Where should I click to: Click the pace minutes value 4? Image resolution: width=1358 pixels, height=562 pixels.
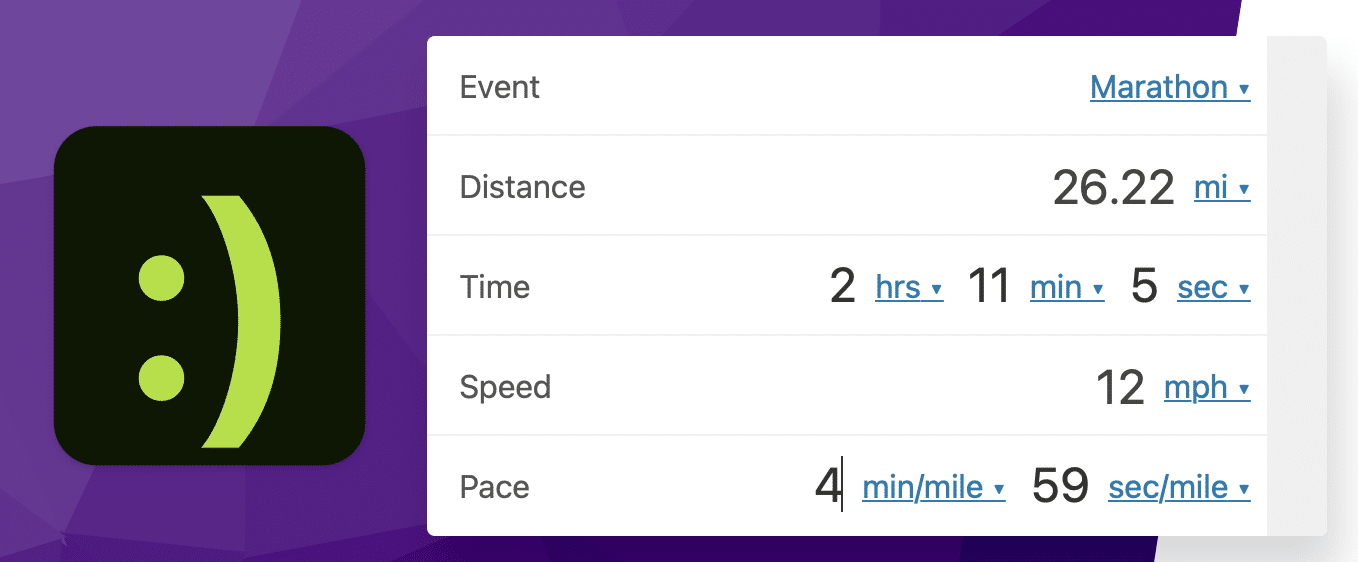827,488
